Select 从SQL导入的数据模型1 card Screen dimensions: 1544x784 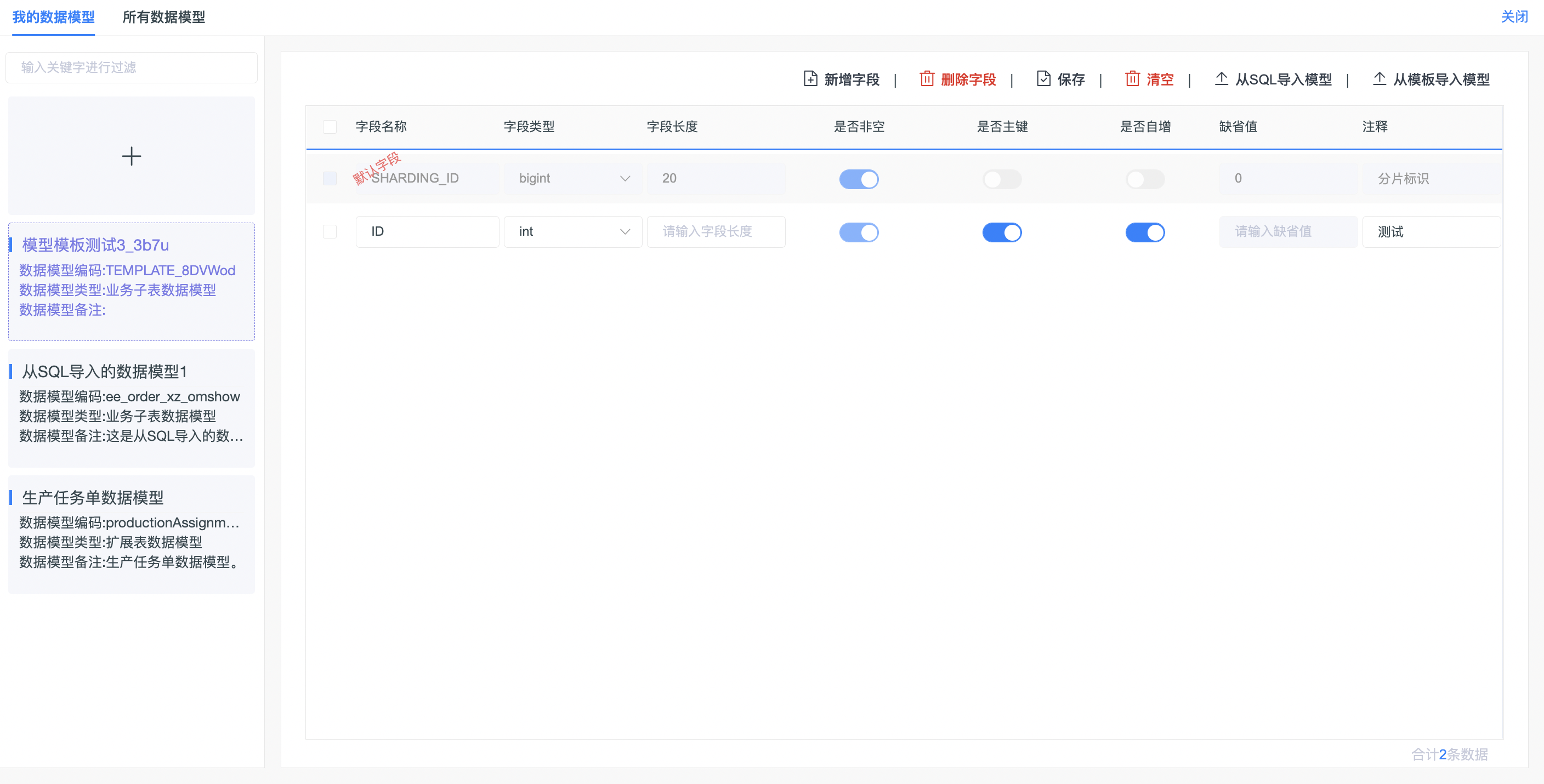coord(131,407)
